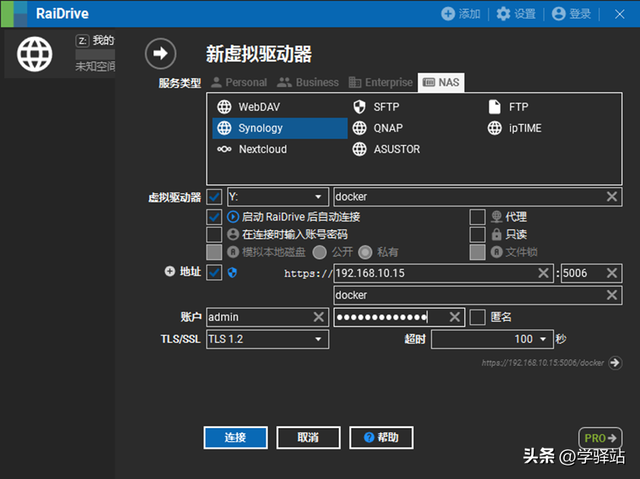Click the 取消 cancel button
This screenshot has width=640, height=479.
308,437
